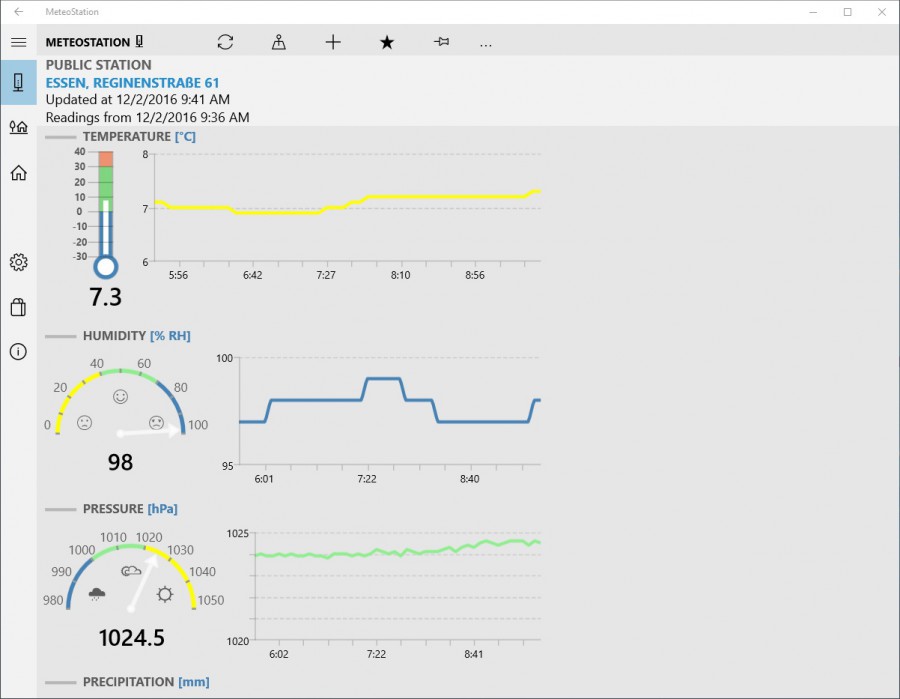Go to the home icon in sidebar
The height and width of the screenshot is (699, 900).
point(18,173)
